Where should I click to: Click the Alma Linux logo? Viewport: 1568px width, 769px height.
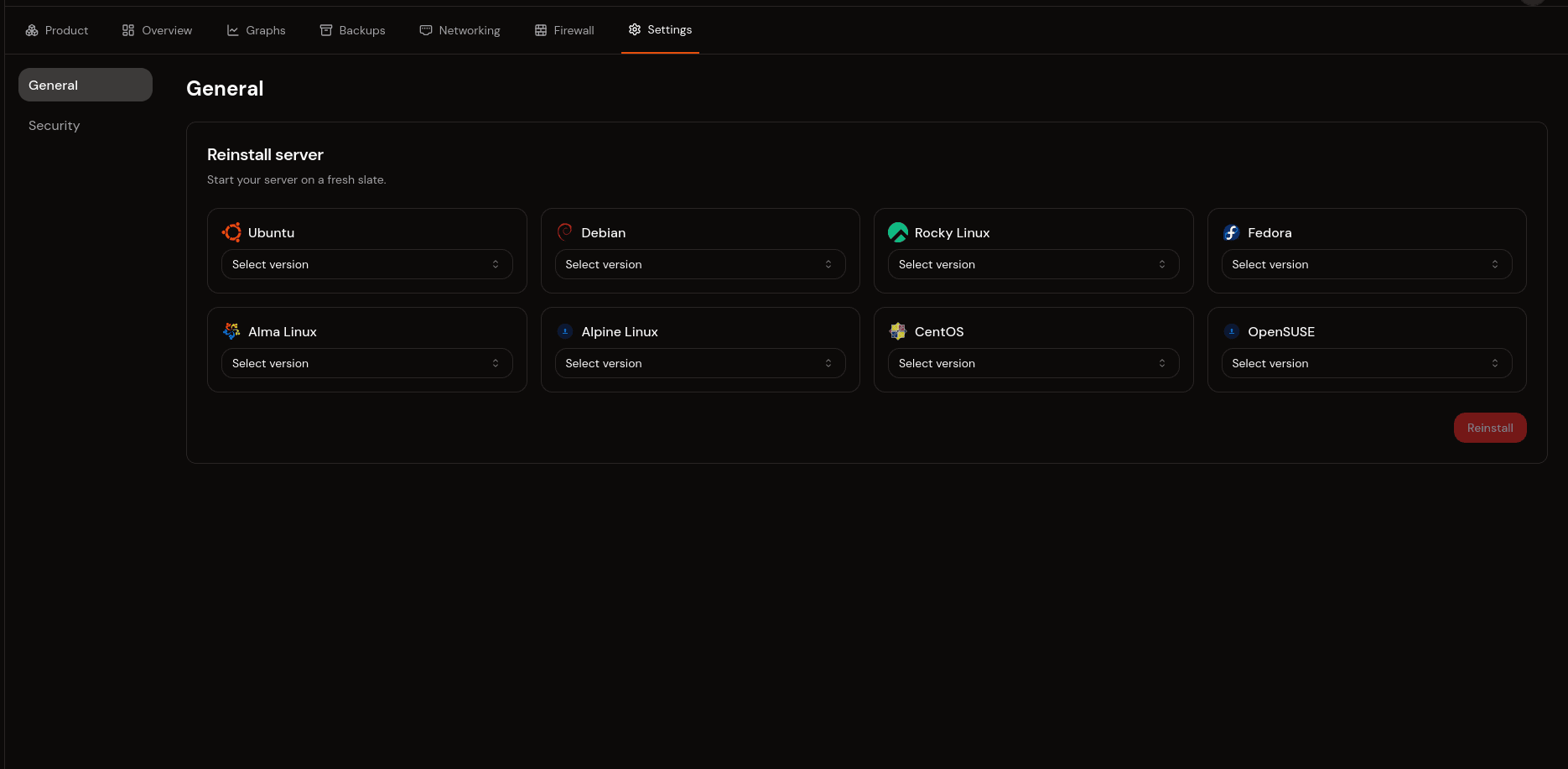[231, 331]
